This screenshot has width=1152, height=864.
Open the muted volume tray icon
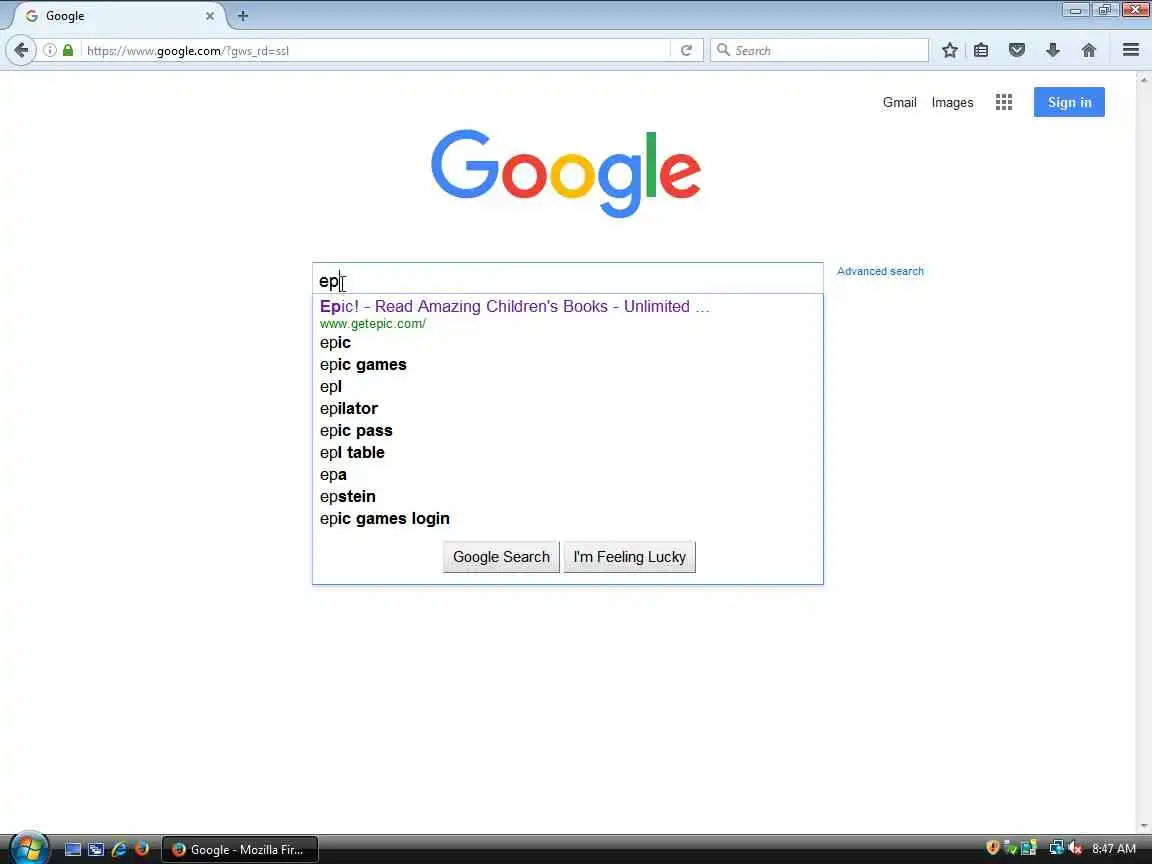[x=1075, y=849]
